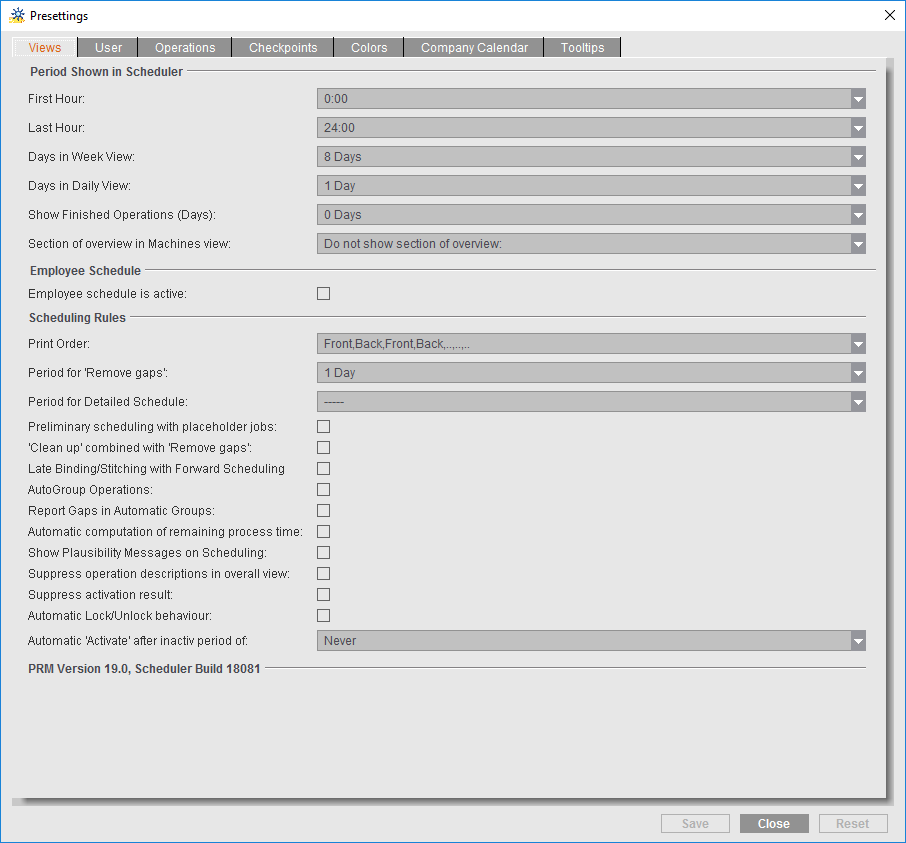Screen dimensions: 906x843
Task: Switch to the Checkpoints tab
Action: [x=283, y=47]
